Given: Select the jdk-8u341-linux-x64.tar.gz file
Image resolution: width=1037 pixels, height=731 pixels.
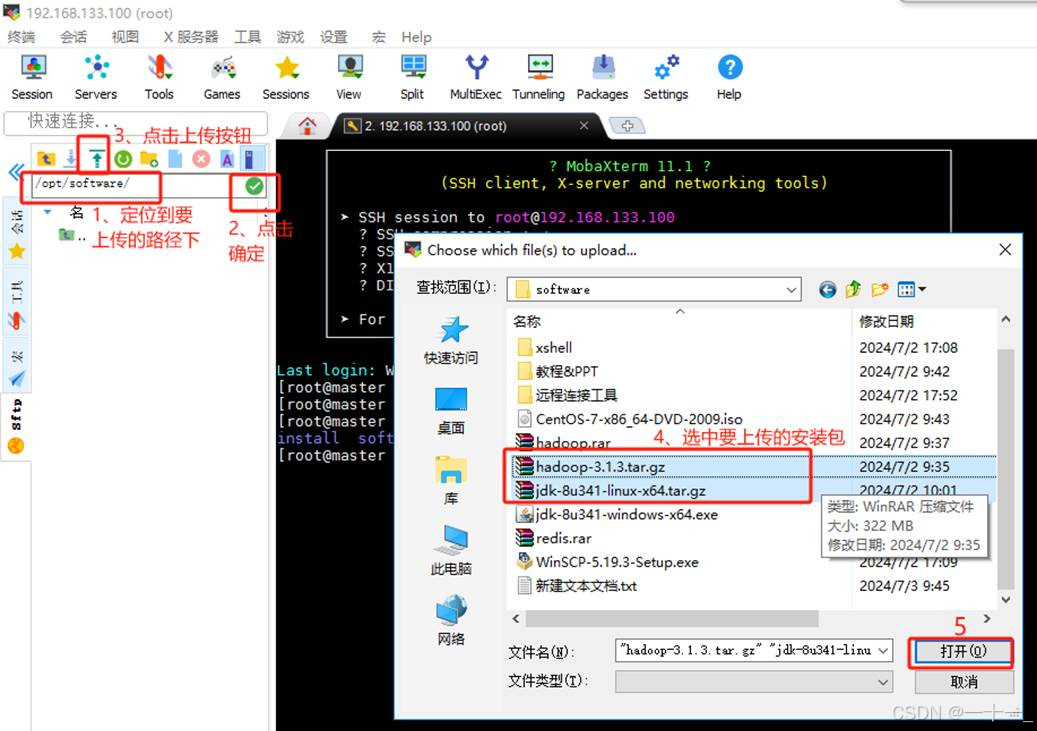Looking at the screenshot, I should [x=753, y=491].
